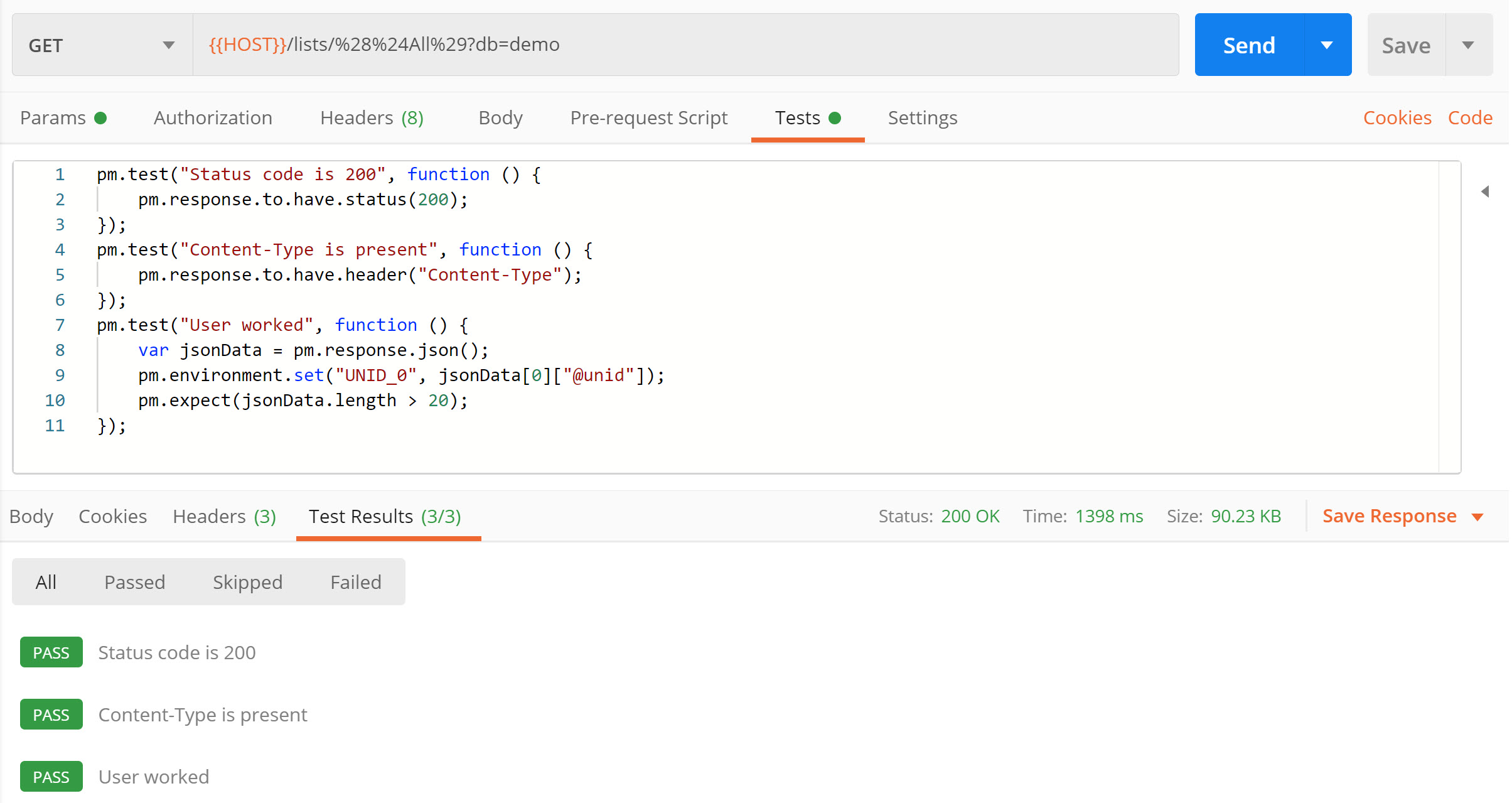Image resolution: width=1512 pixels, height=803 pixels.
Task: Open the Authorization tab
Action: [x=213, y=118]
